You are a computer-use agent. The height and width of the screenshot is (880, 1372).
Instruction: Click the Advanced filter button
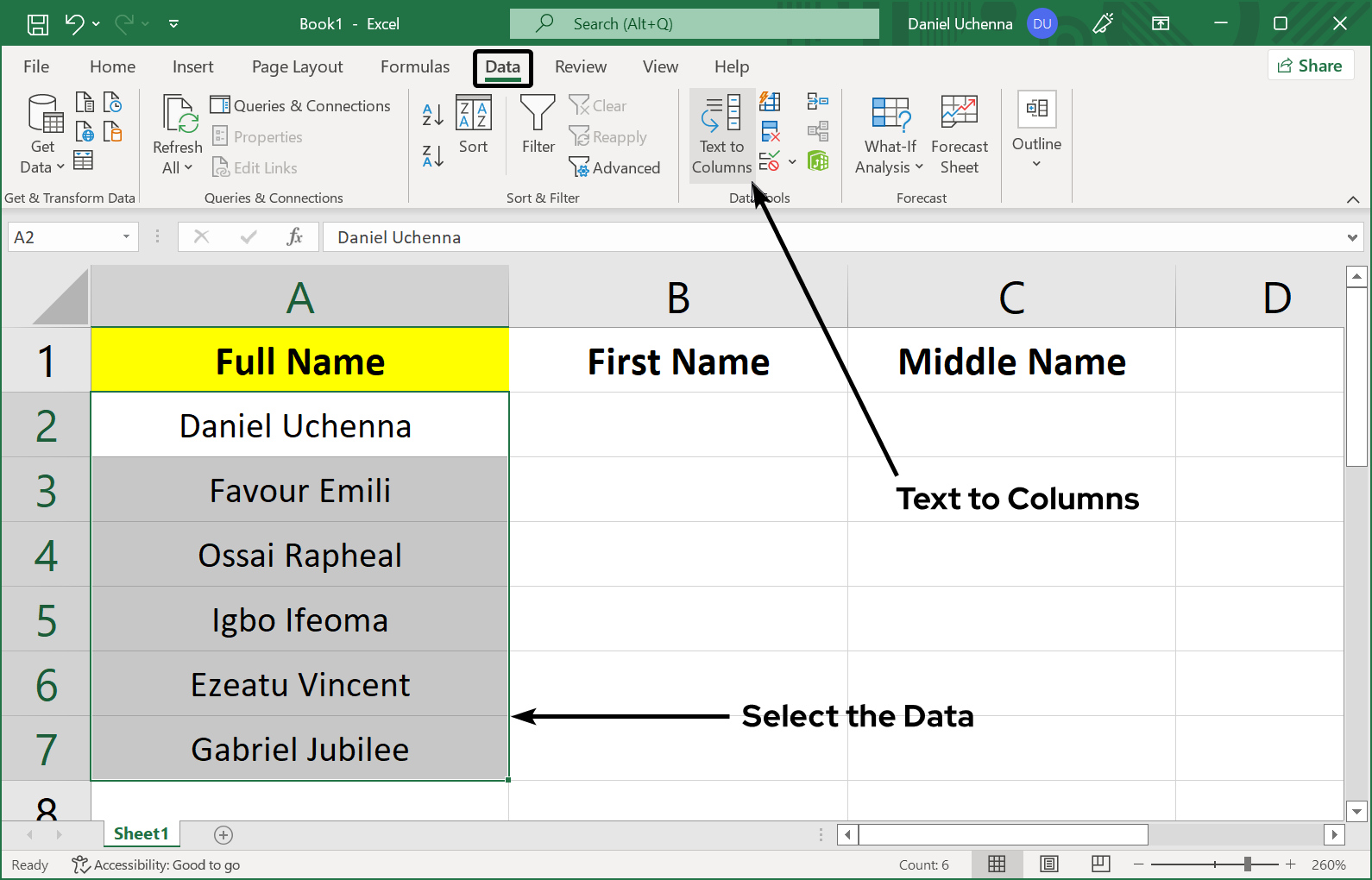[x=614, y=168]
